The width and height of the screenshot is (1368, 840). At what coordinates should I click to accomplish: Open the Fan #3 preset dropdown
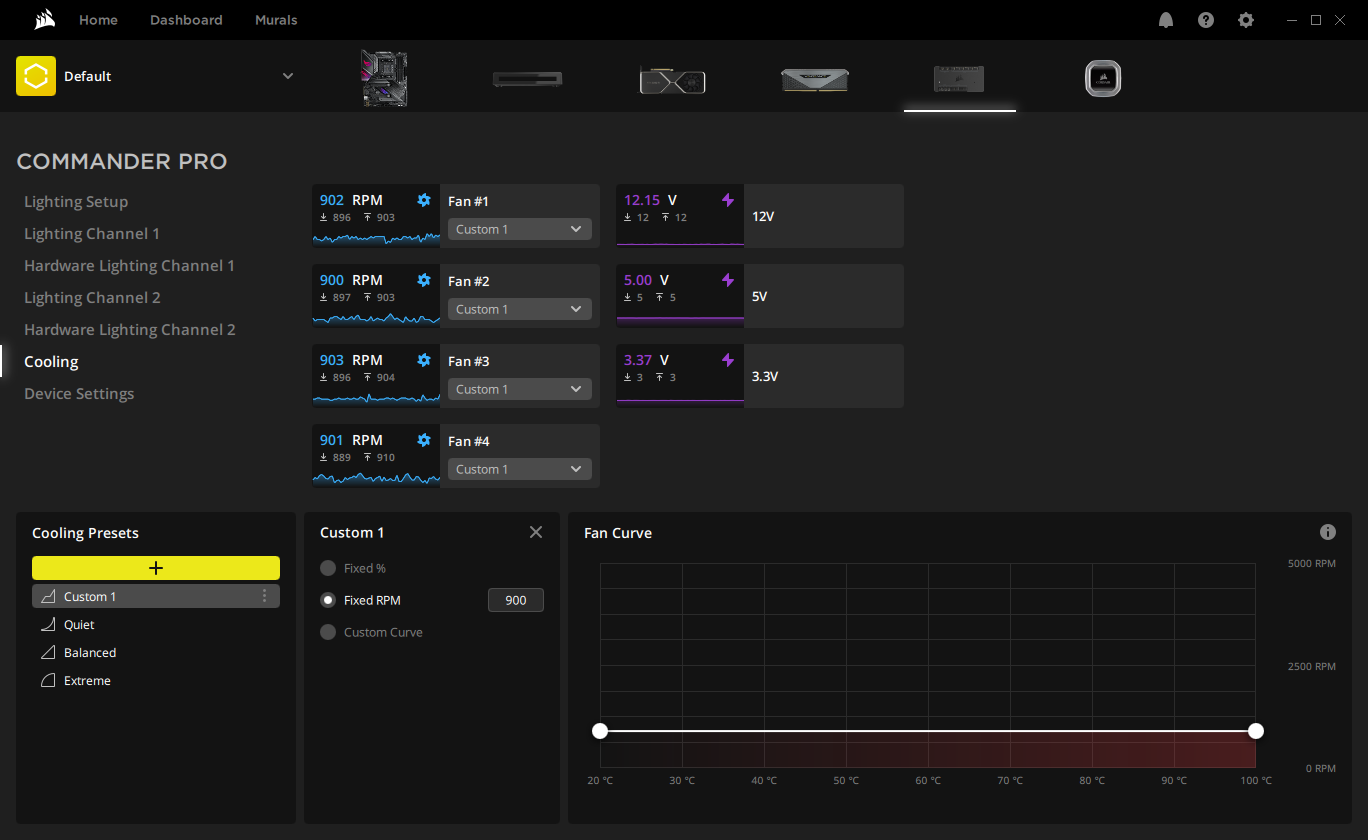tap(519, 388)
